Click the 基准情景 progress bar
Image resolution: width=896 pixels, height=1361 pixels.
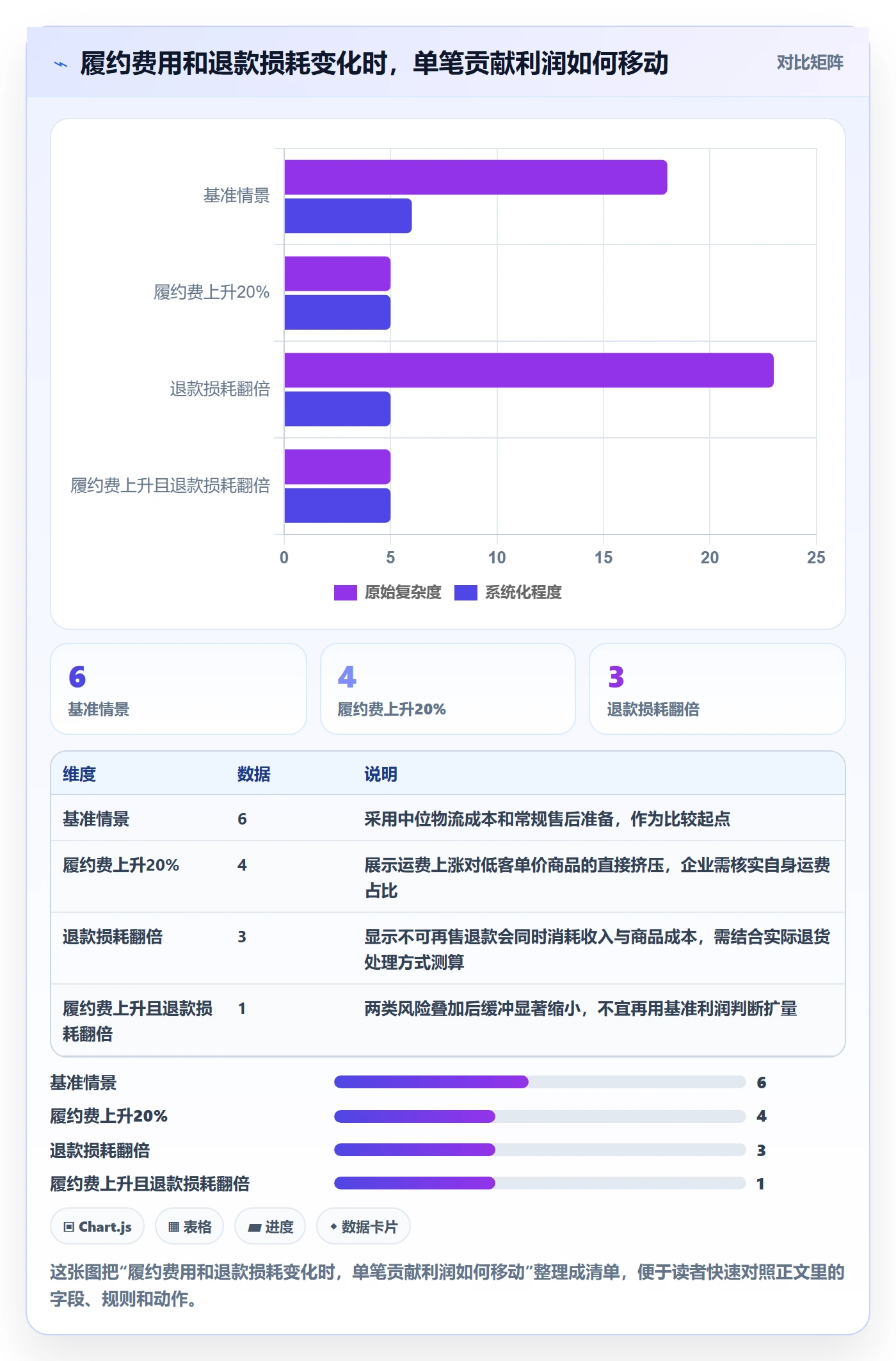tap(540, 1082)
